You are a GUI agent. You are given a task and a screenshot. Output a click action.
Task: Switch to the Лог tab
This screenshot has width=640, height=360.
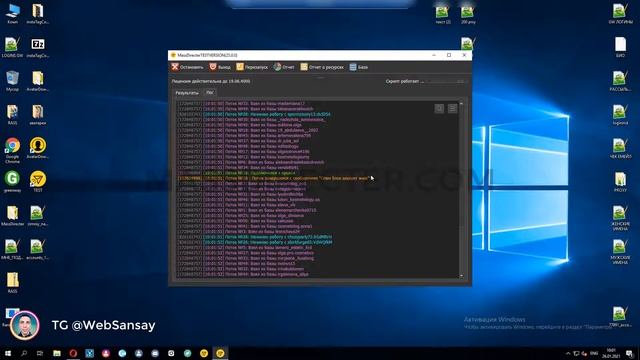(x=209, y=93)
